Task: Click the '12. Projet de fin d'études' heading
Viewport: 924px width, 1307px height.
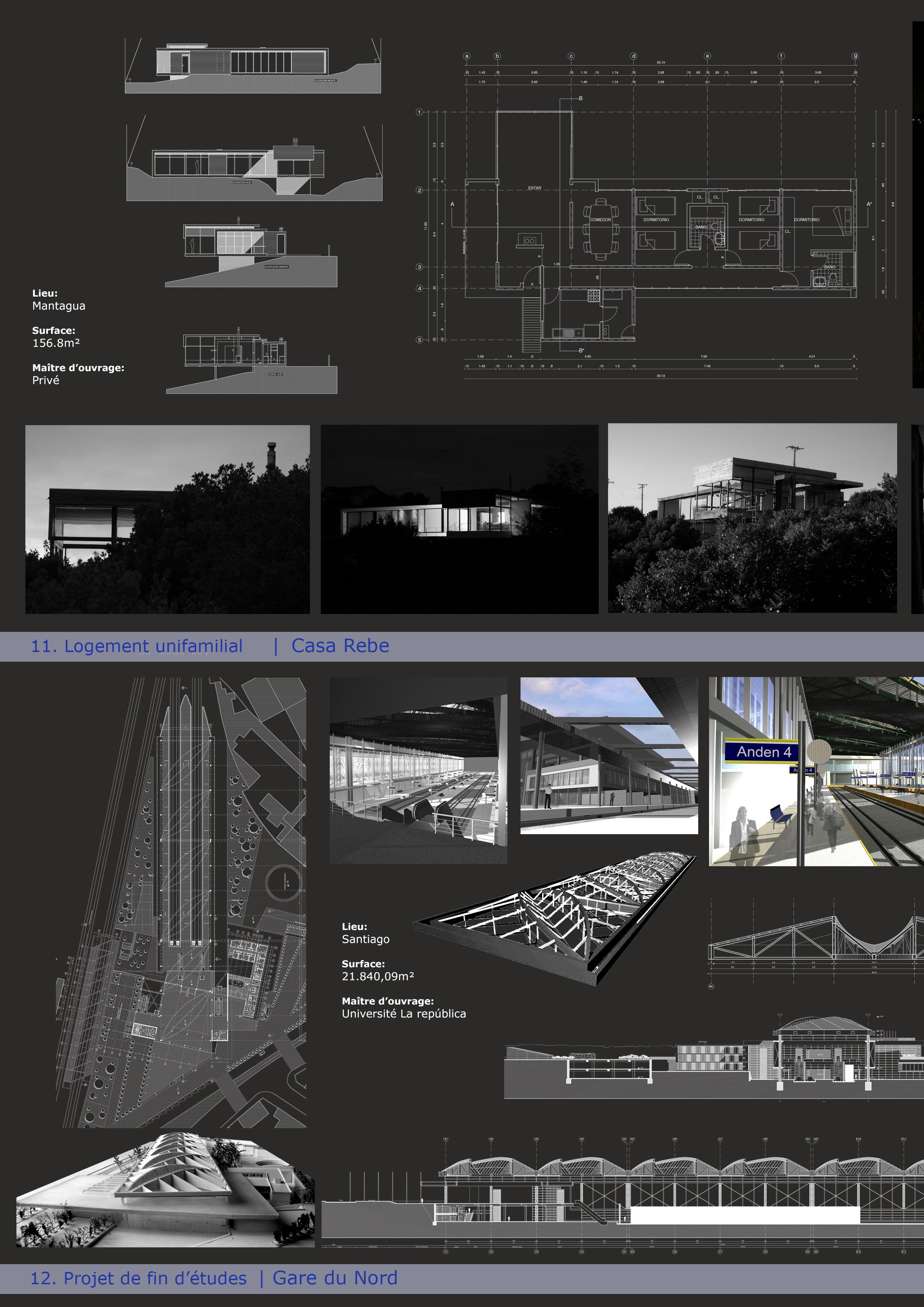Action: click(138, 1278)
